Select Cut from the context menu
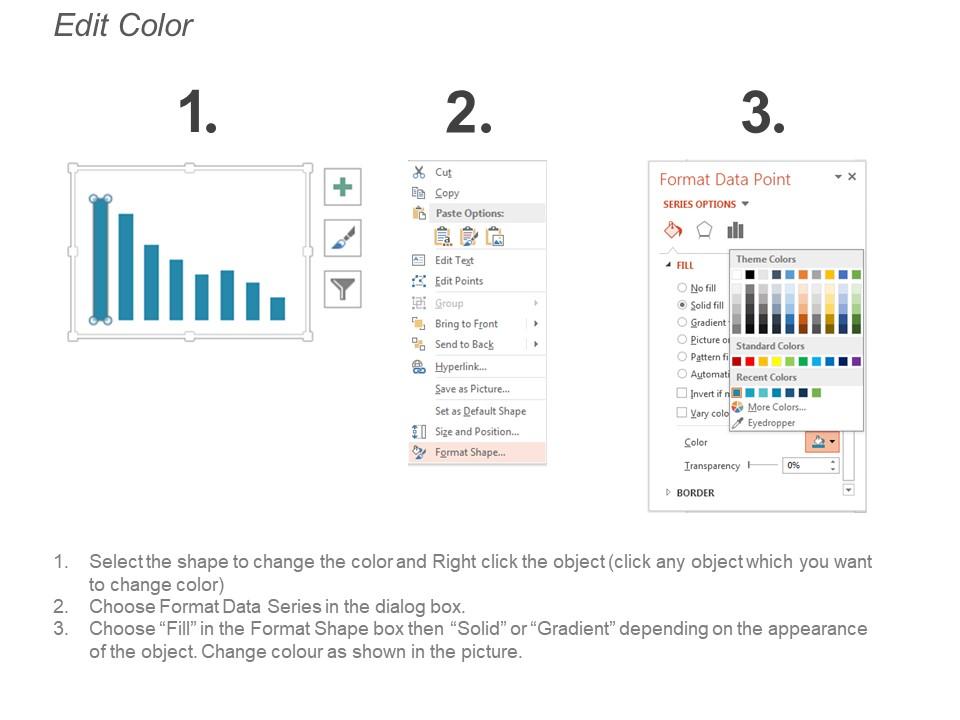The image size is (960, 720). tap(443, 172)
